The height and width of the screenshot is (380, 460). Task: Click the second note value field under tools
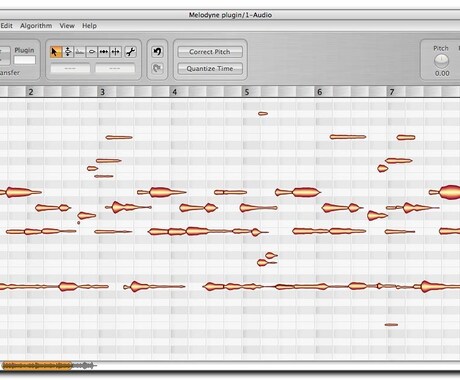(115, 68)
